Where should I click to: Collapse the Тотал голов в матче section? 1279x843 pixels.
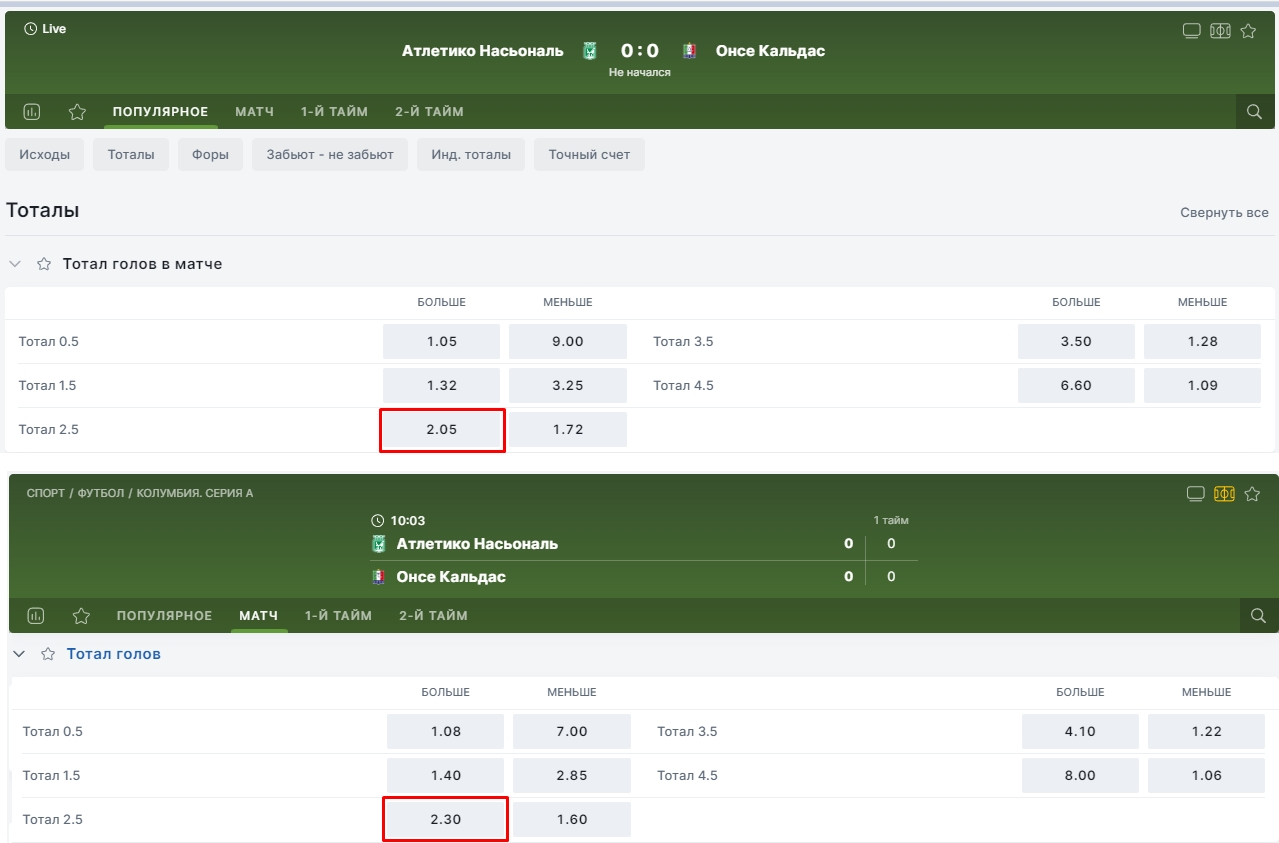(15, 264)
